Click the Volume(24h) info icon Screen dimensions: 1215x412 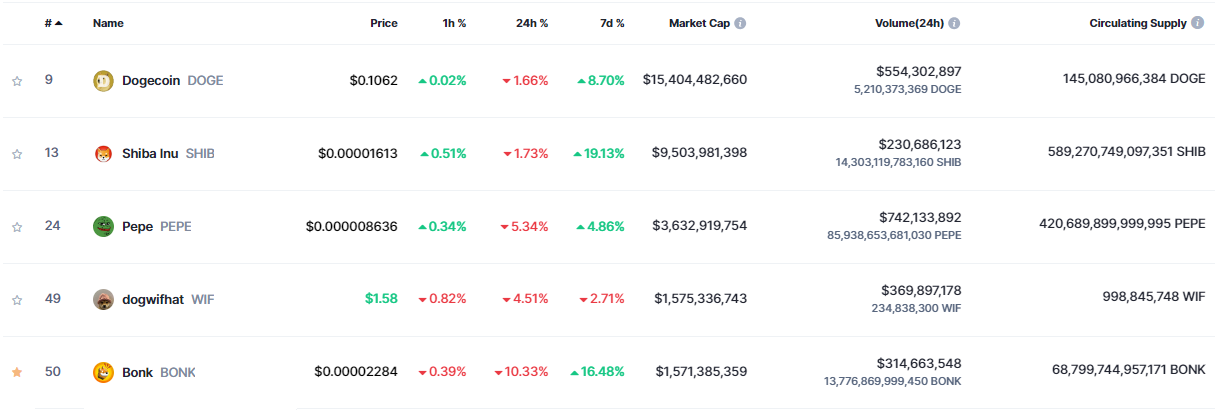click(x=954, y=23)
